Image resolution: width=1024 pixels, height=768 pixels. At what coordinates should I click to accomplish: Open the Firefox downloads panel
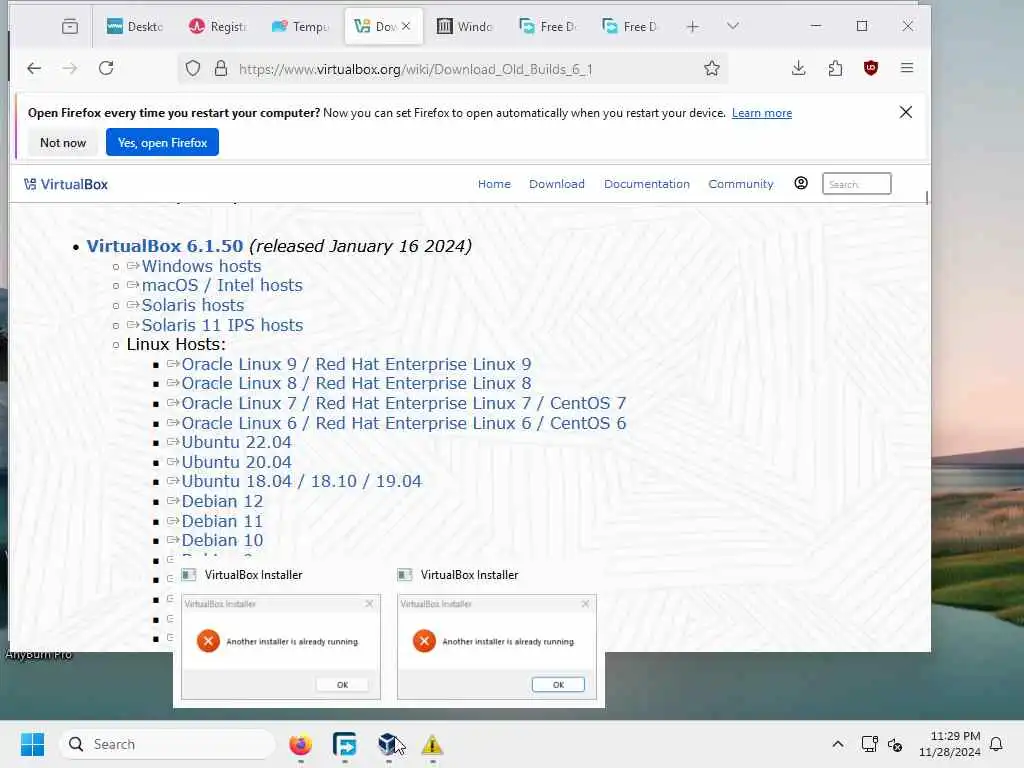pyautogui.click(x=798, y=68)
